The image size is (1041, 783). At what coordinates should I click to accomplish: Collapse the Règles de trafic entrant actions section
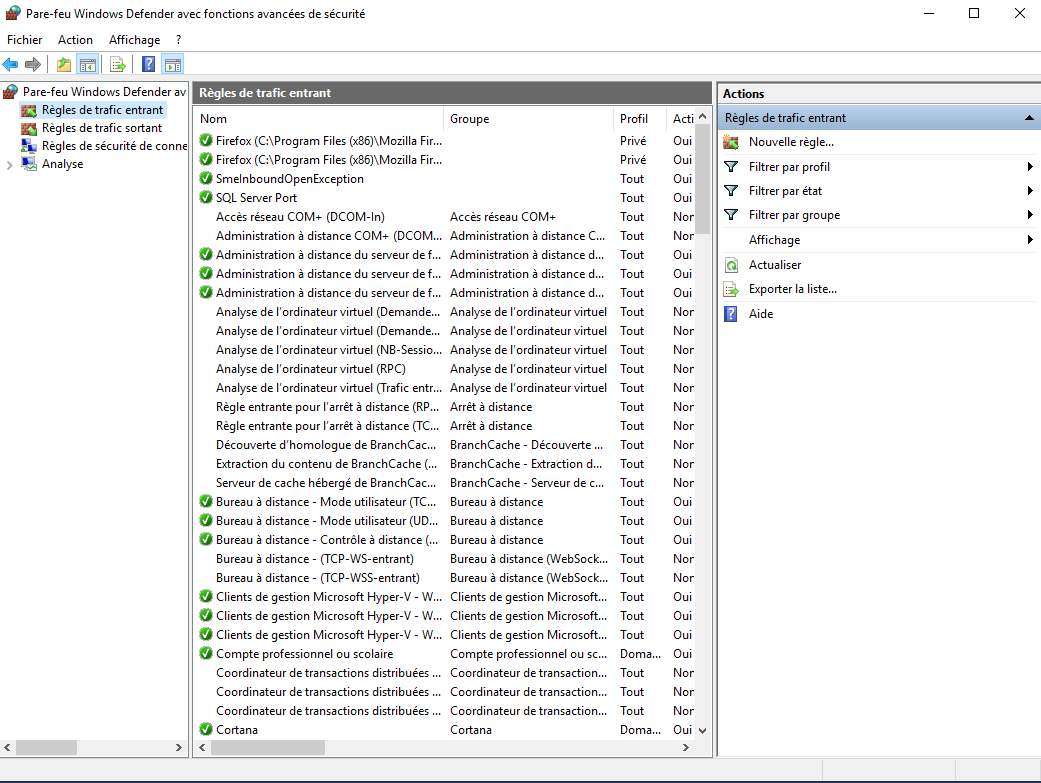(1029, 118)
